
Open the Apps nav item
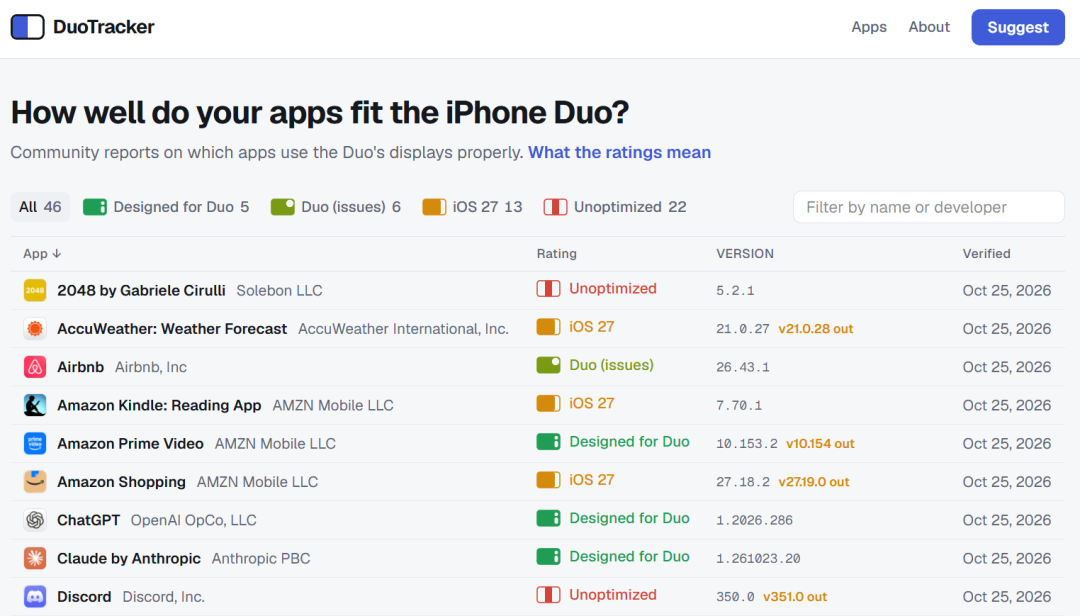tap(869, 27)
